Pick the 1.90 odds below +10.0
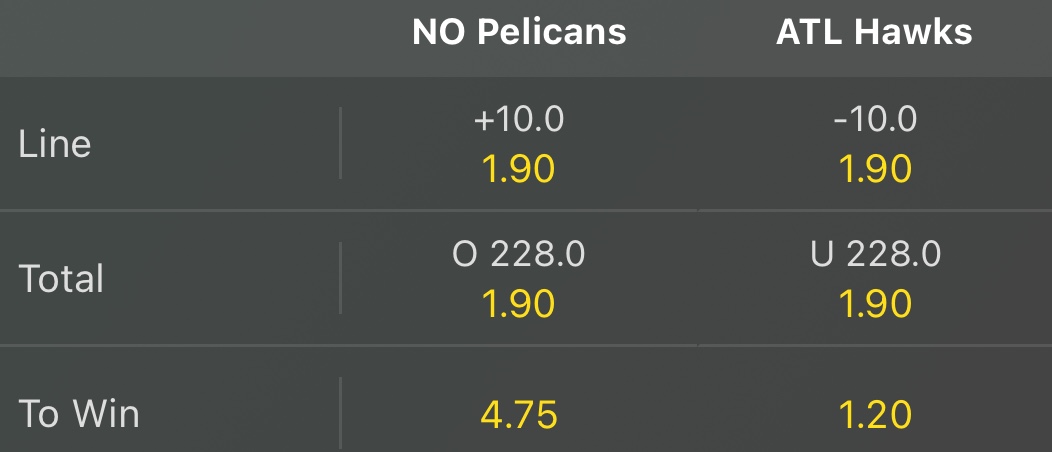The image size is (1052, 452). 519,169
